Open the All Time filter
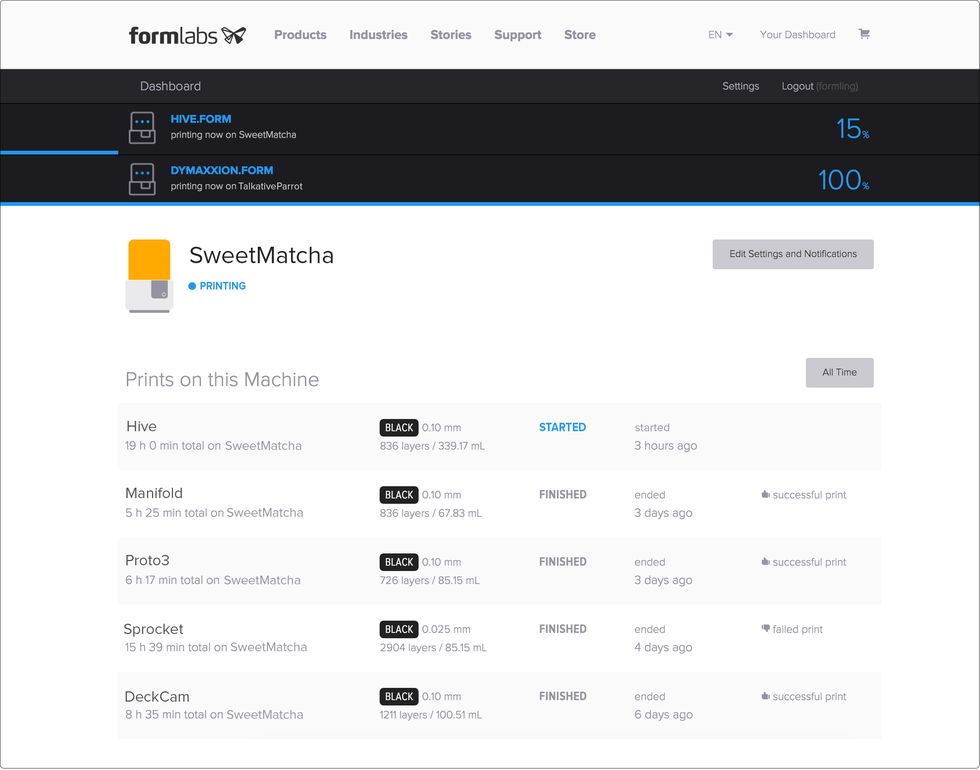 (x=839, y=372)
